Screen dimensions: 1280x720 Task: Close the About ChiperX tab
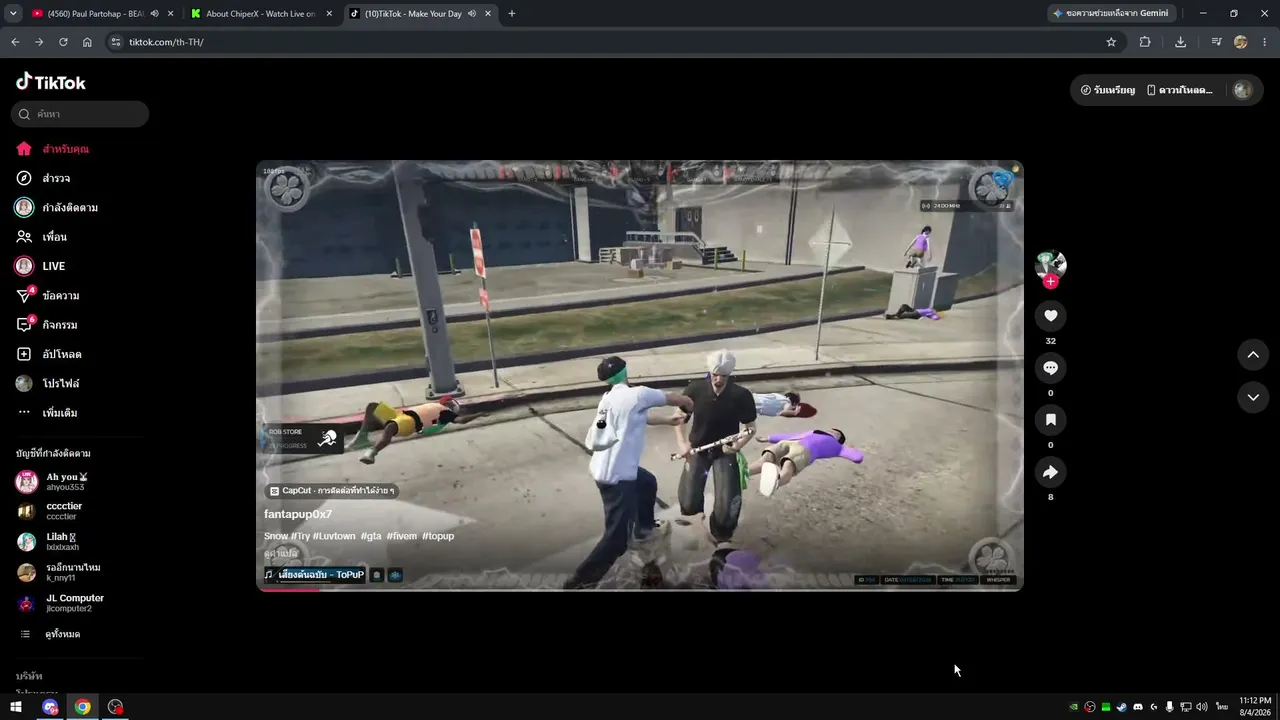[329, 14]
